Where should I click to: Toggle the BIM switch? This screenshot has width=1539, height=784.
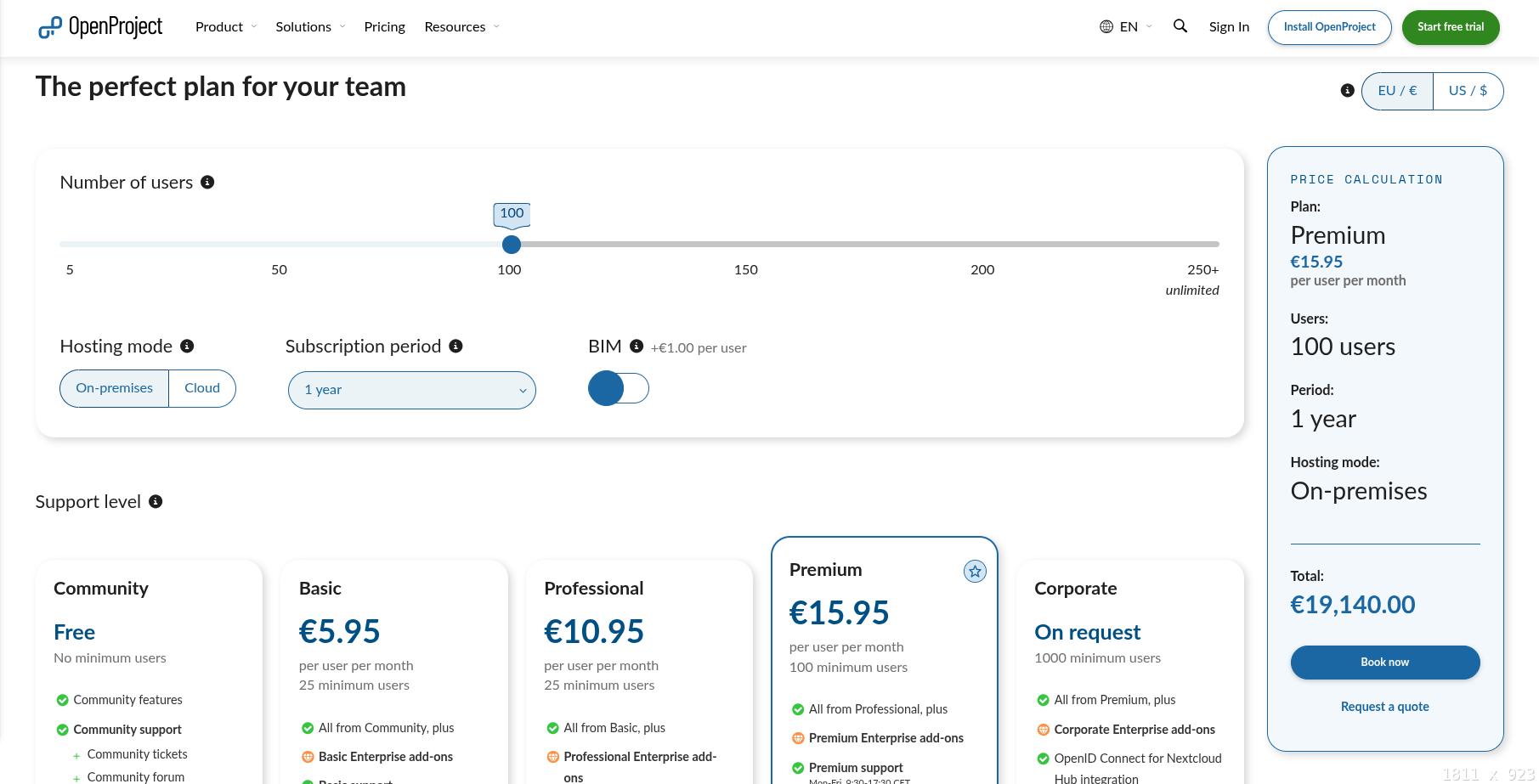[x=619, y=389]
